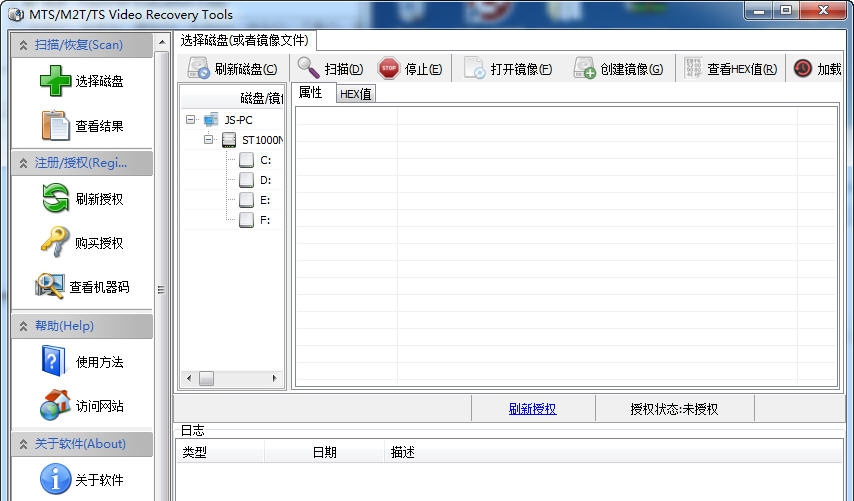The width and height of the screenshot is (854, 501).
Task: Open 查看机器码 magnifier icon
Action: pyautogui.click(x=50, y=286)
